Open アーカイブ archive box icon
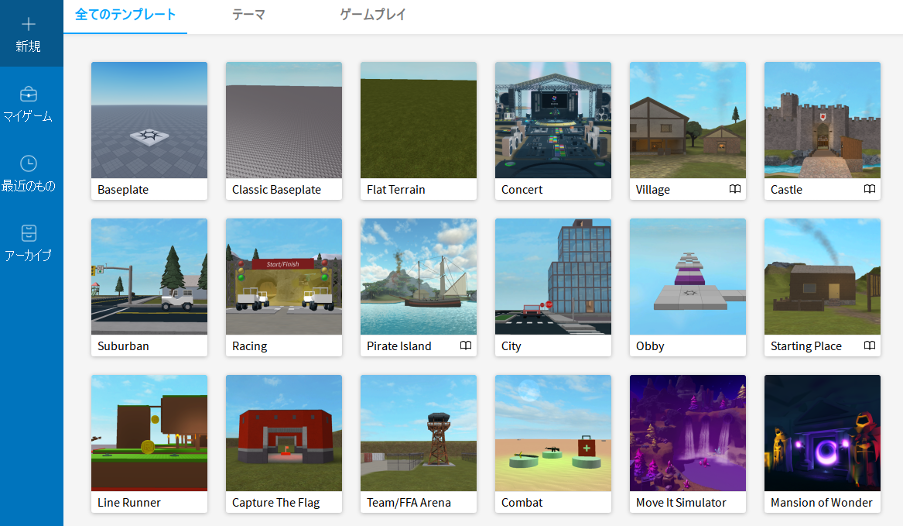The image size is (904, 526). (28, 233)
